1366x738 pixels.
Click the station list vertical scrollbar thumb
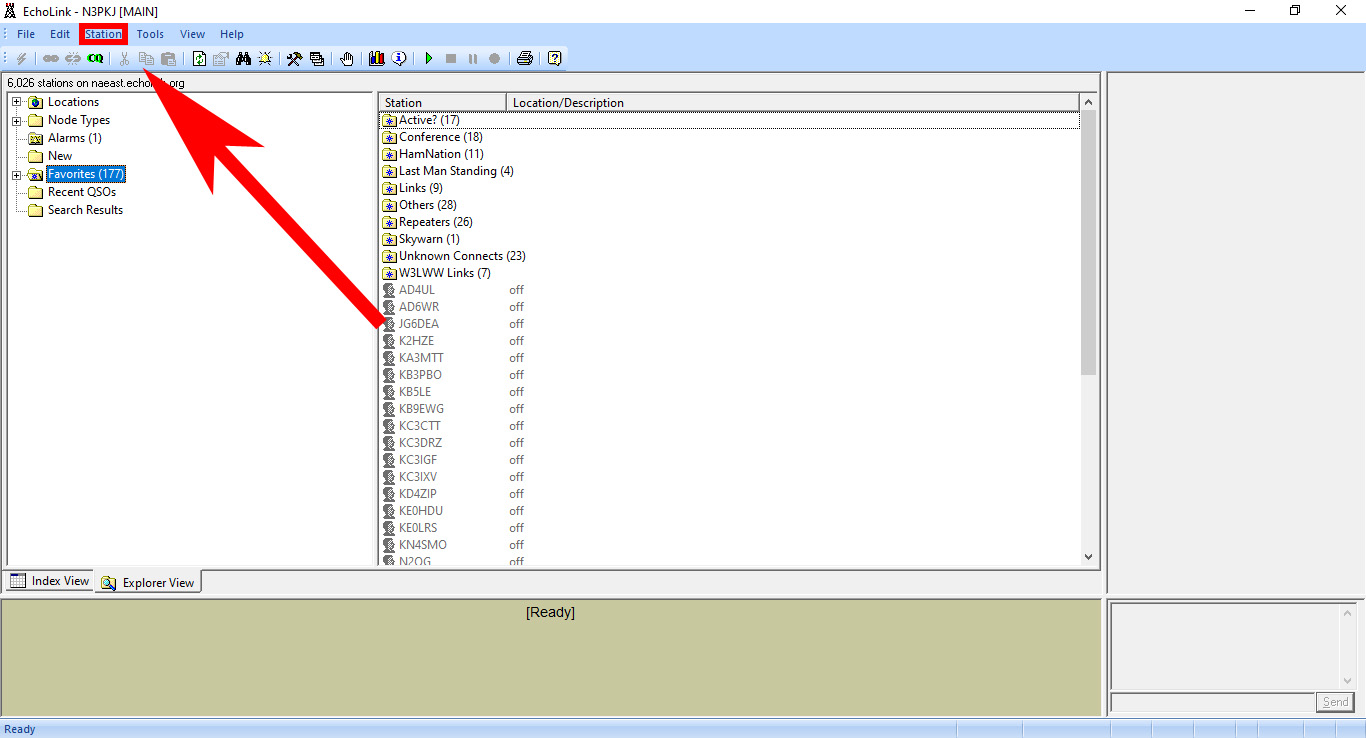[1089, 243]
